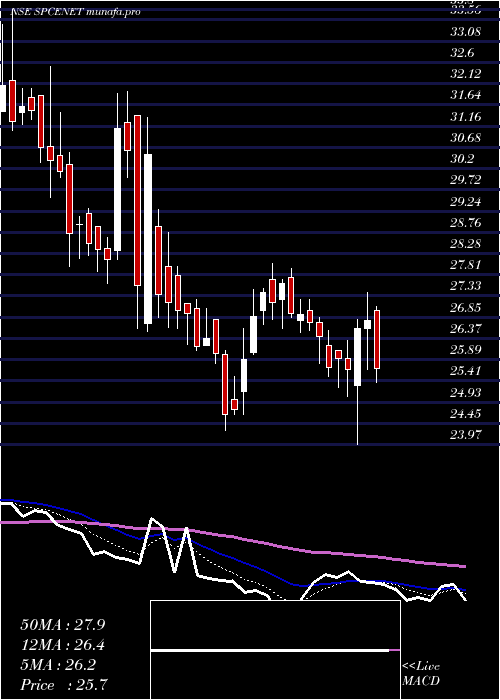Click the 29.24 price axis label
Screen dimensions: 500x700
point(466,202)
